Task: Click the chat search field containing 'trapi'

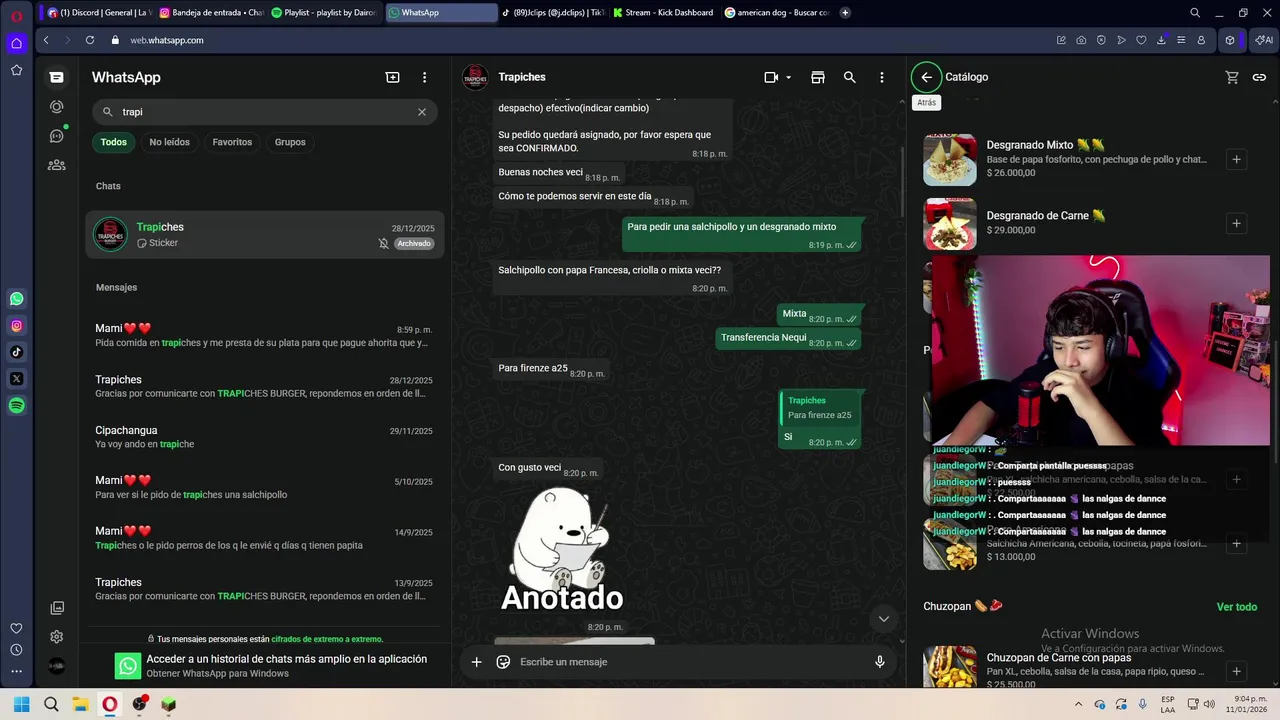Action: 265,112
